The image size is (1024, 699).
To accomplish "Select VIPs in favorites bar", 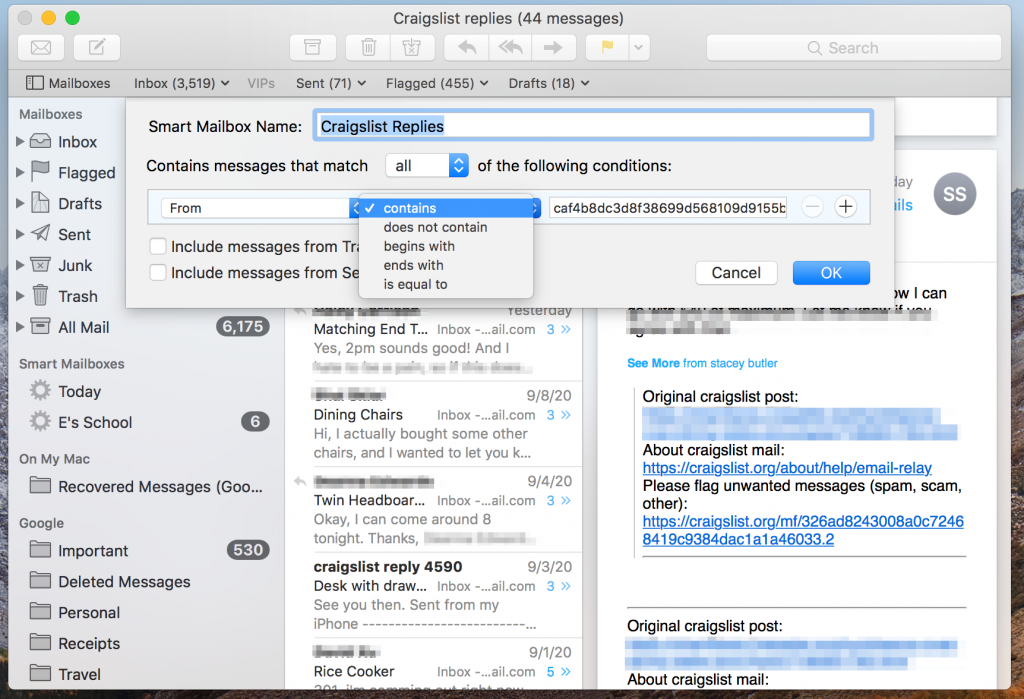I will point(261,83).
